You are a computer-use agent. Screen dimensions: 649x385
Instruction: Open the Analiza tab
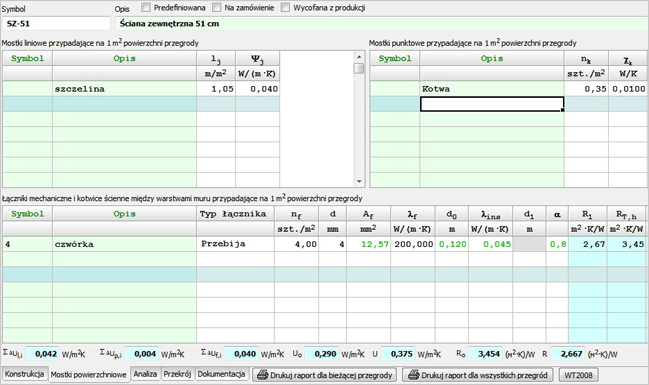(x=145, y=374)
